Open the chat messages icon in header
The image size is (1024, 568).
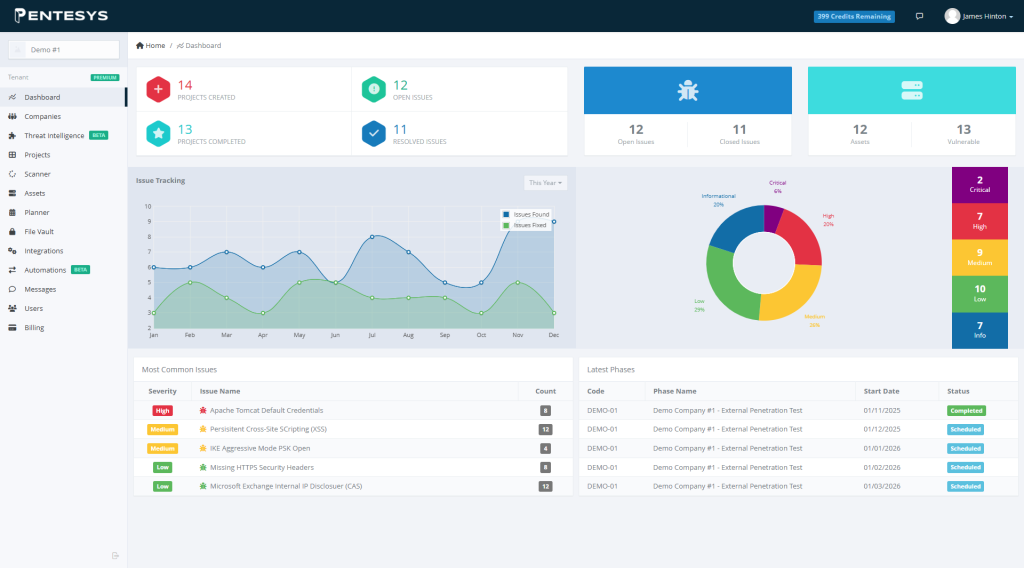[919, 16]
